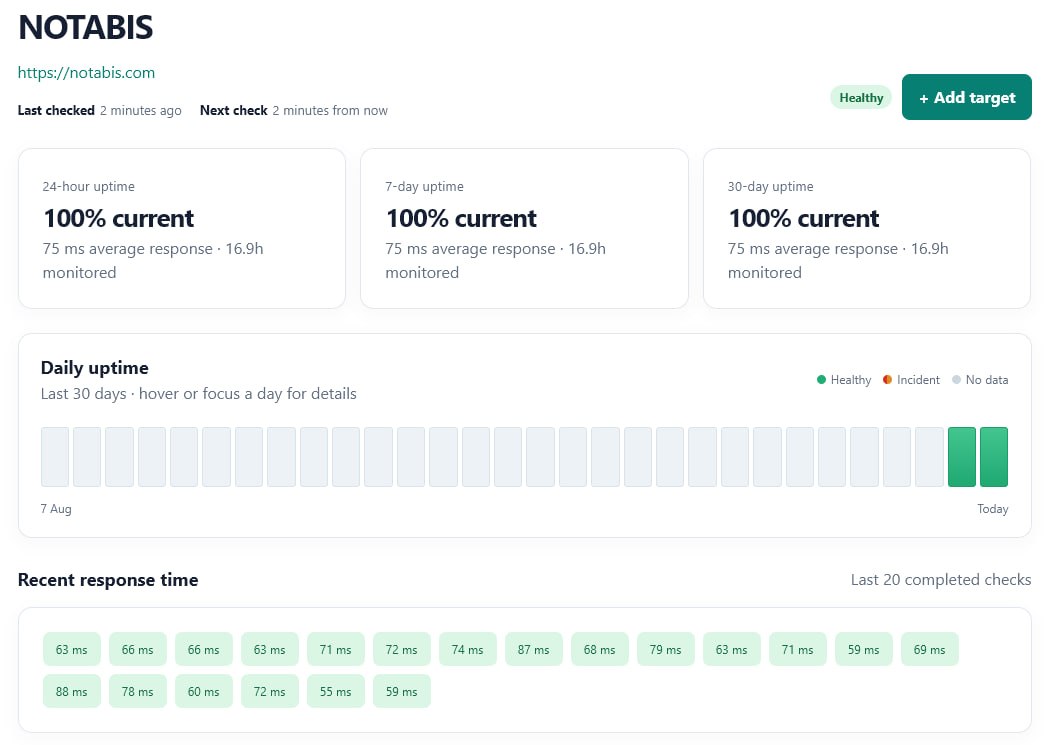
Task: Click 100% current in the 7-day uptime card
Action: tap(461, 218)
